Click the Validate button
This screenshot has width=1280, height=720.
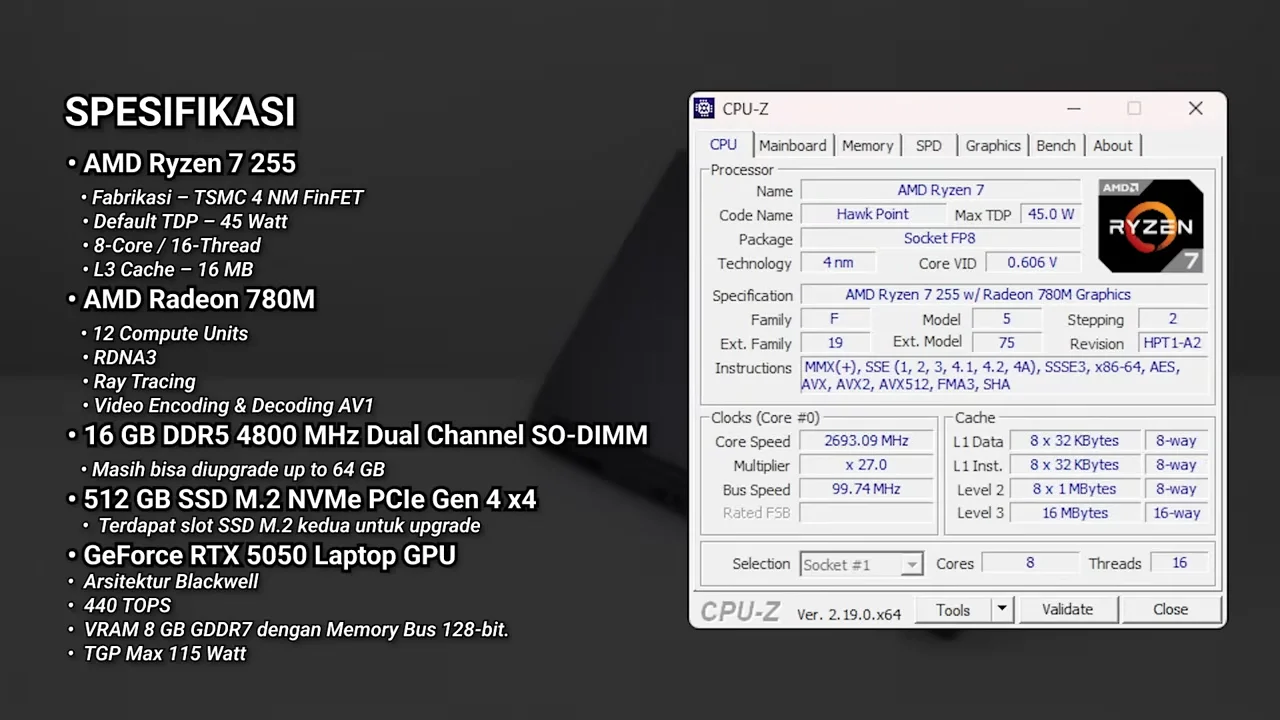click(x=1067, y=609)
